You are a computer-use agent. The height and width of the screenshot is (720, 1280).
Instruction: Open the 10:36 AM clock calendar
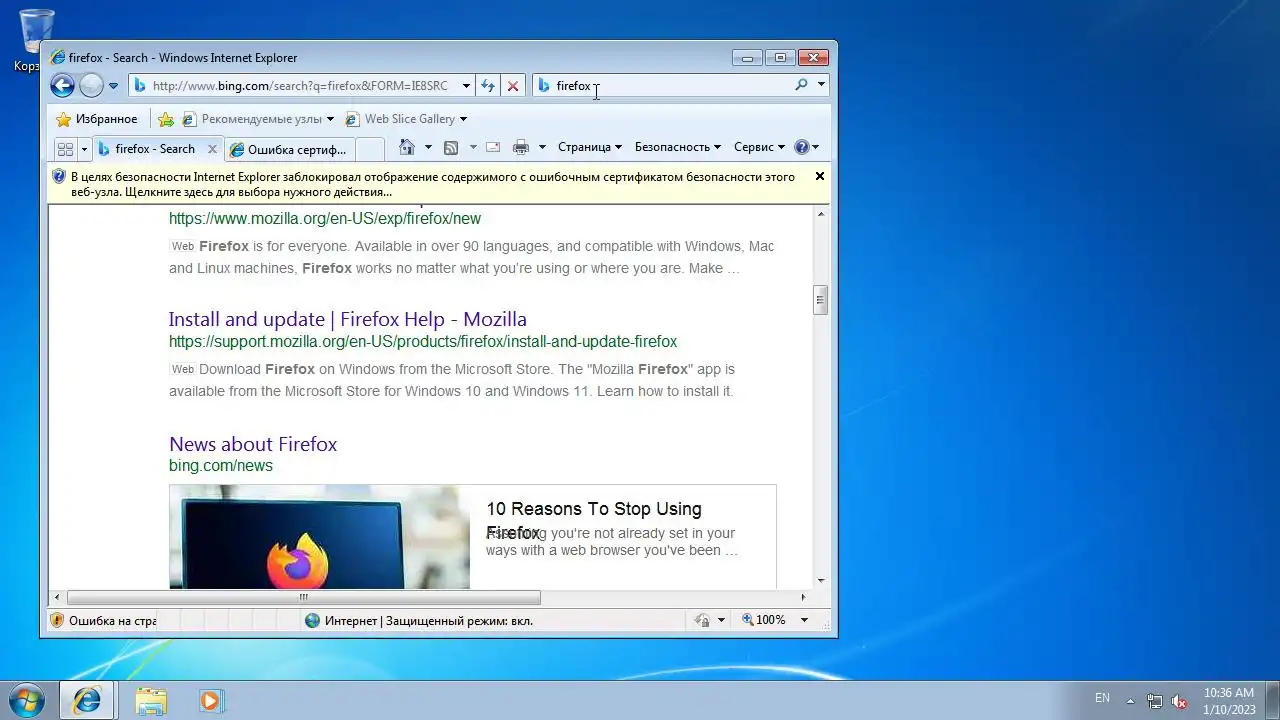pos(1229,700)
